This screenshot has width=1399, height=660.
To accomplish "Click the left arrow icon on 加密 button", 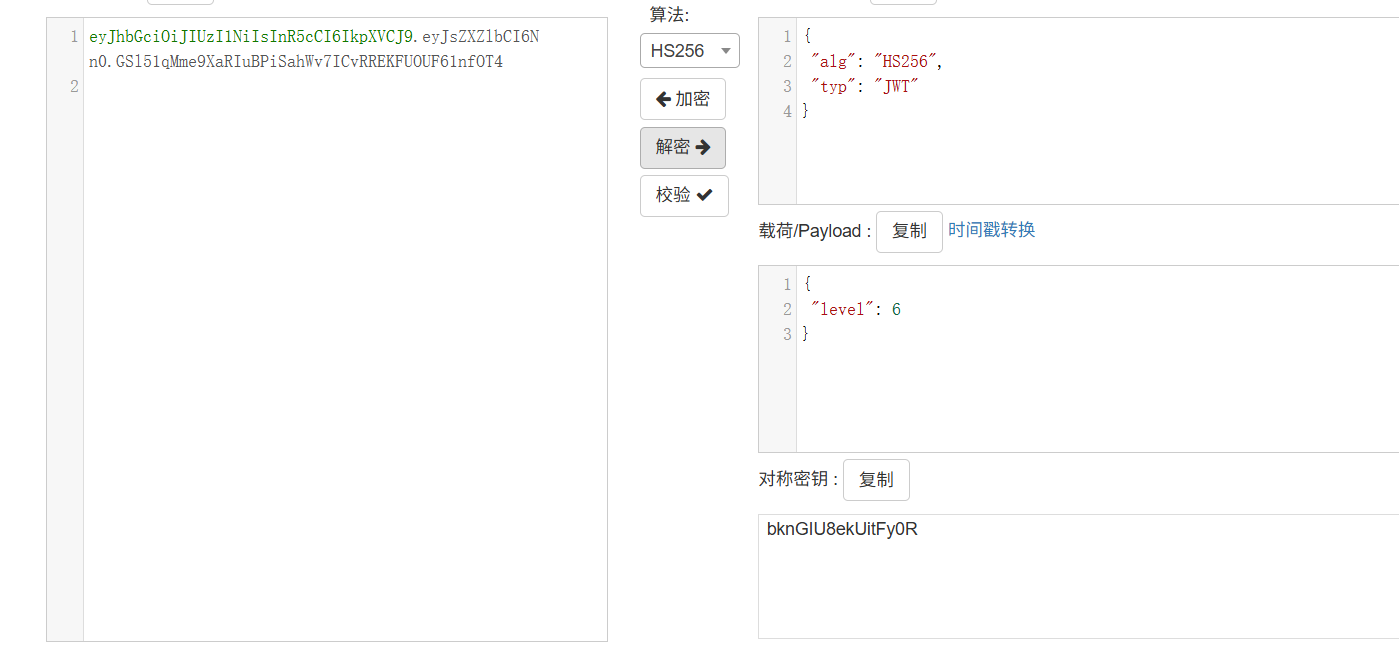I will [x=663, y=100].
